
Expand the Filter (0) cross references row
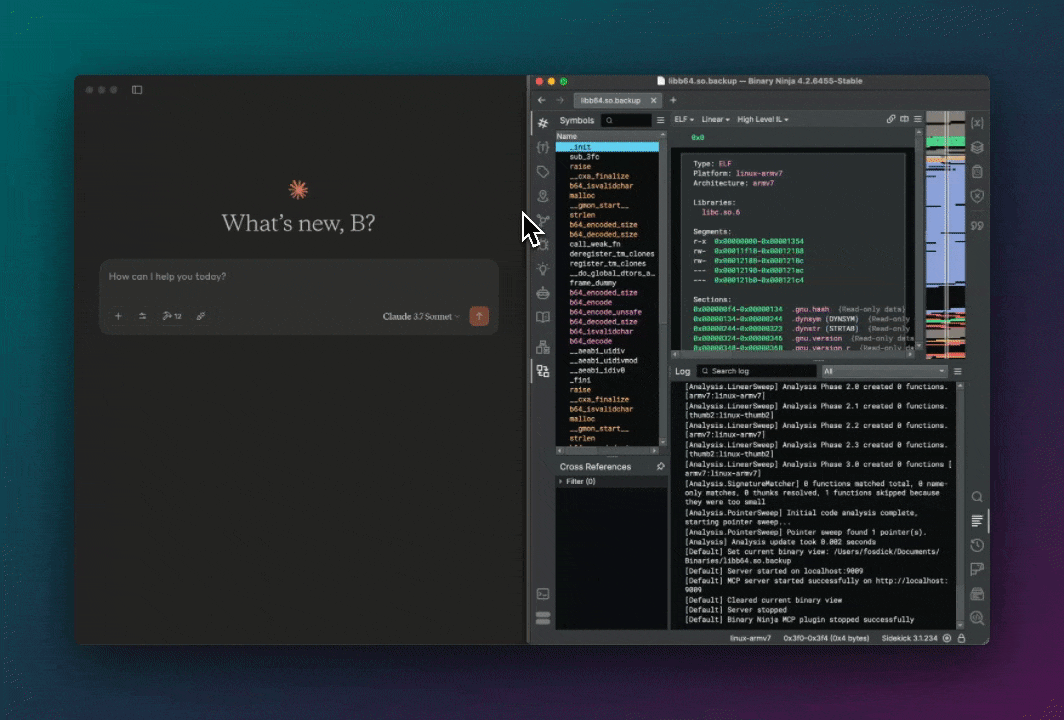[x=561, y=482]
